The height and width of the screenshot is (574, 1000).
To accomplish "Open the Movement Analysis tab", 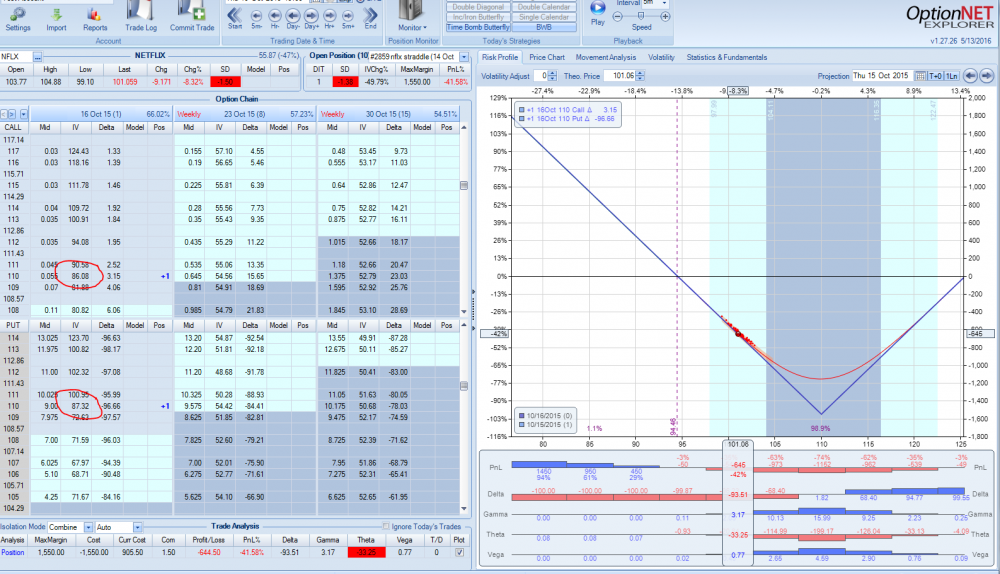I will tap(606, 57).
